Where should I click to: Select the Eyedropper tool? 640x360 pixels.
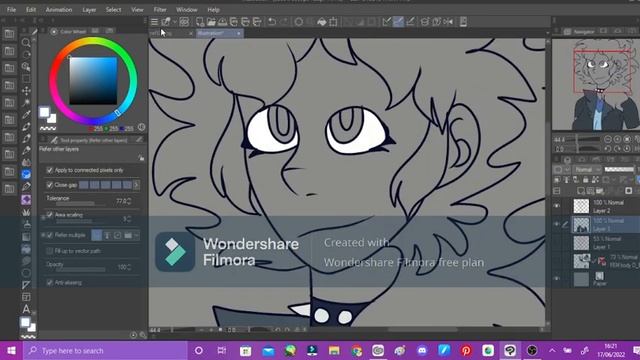click(x=26, y=115)
